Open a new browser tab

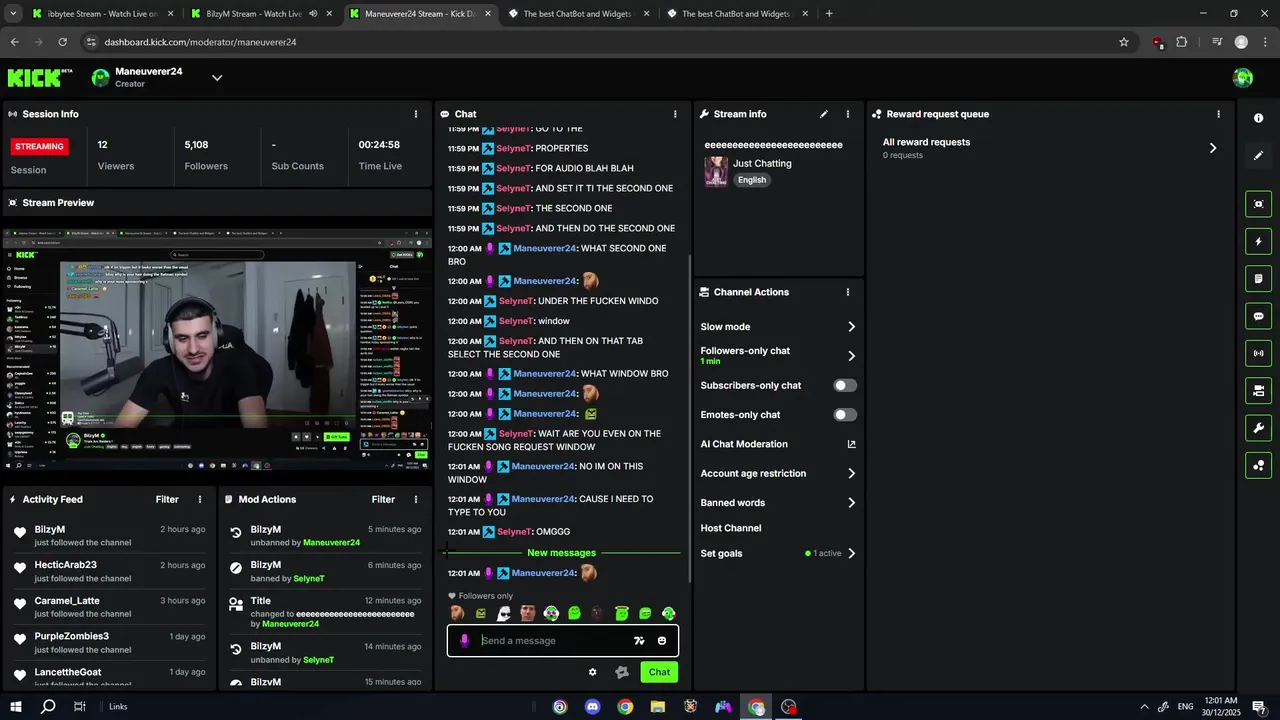tap(829, 14)
